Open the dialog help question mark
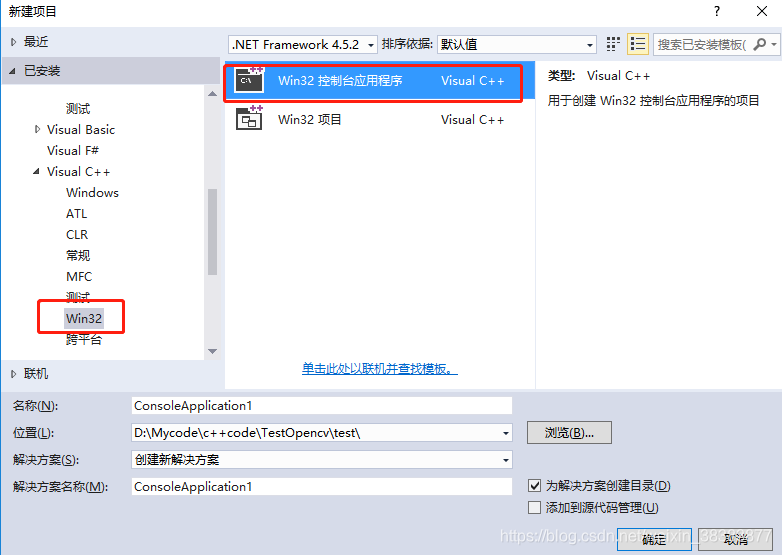The image size is (782, 555). pyautogui.click(x=717, y=11)
